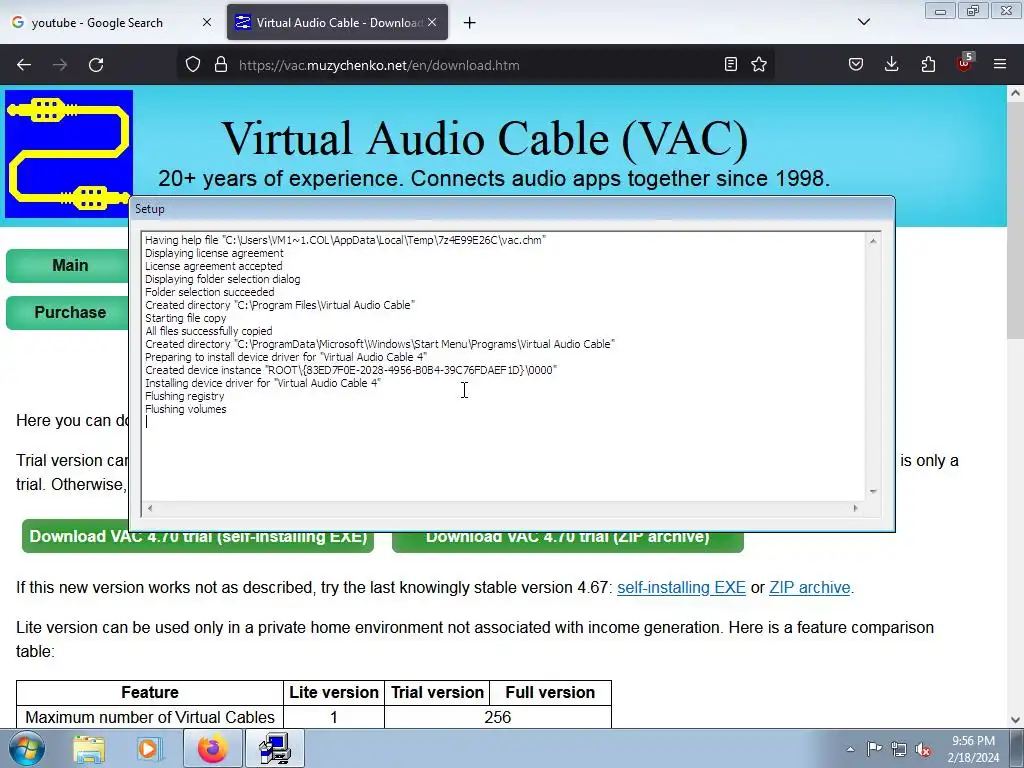This screenshot has height=768, width=1024.
Task: Open the Pocket save icon
Action: [x=856, y=64]
